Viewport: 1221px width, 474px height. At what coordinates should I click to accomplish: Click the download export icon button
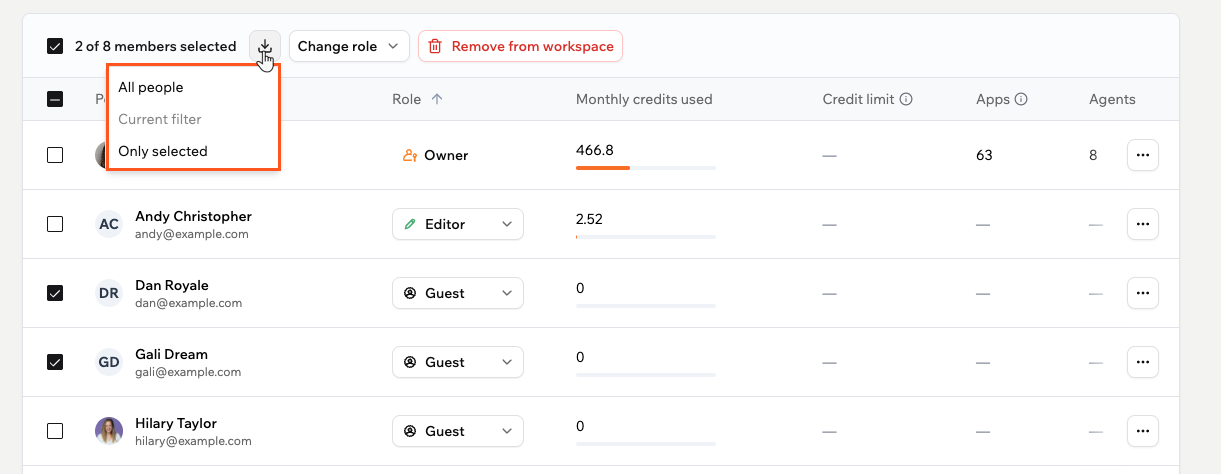coord(265,46)
